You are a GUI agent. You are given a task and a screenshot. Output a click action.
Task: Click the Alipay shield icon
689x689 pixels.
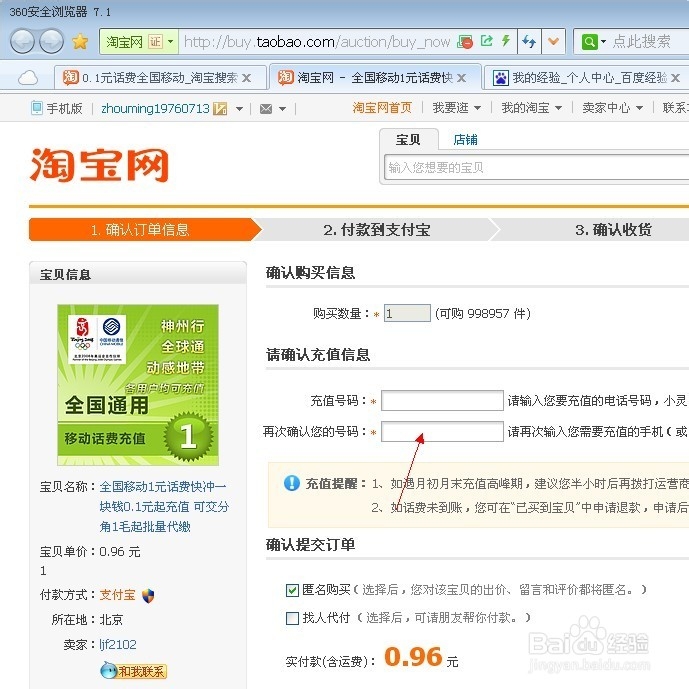(148, 596)
